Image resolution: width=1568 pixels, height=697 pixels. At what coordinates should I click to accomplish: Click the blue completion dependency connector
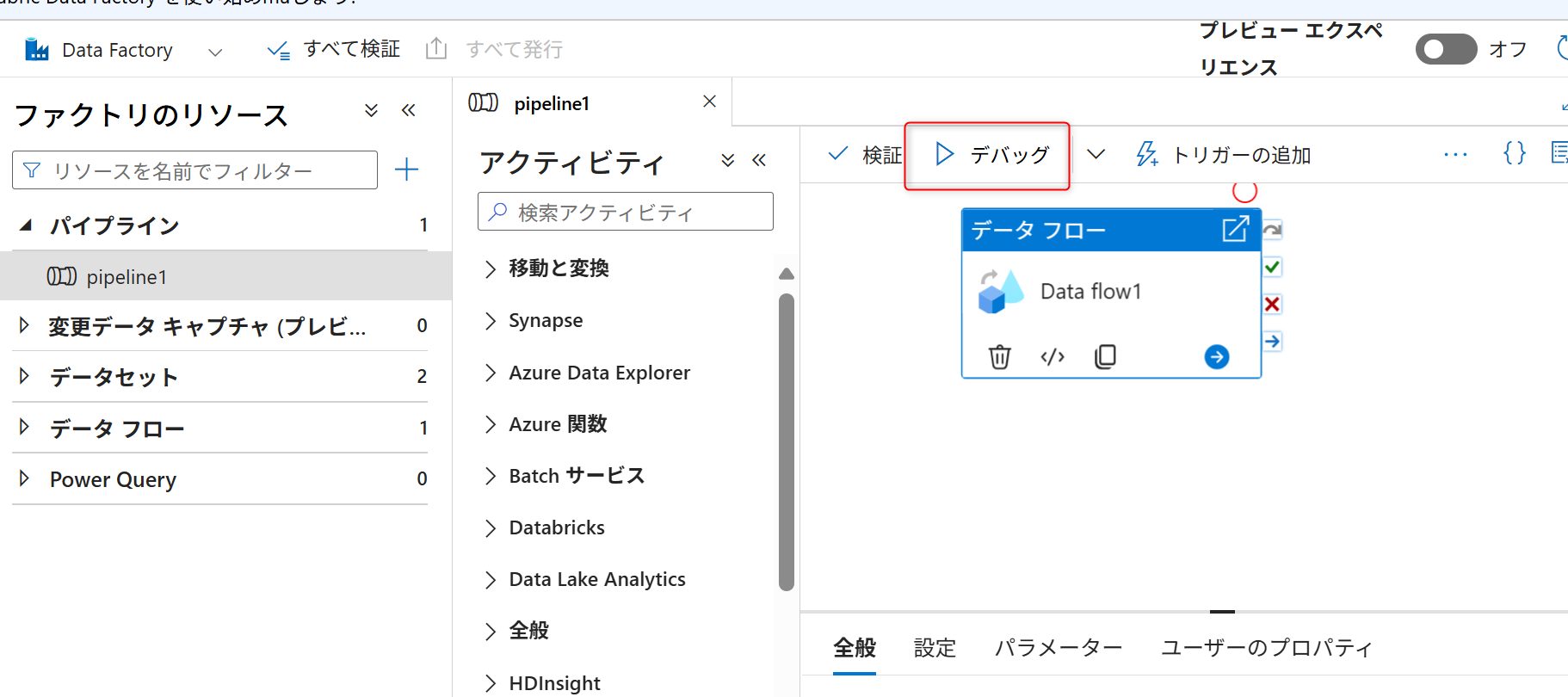click(1272, 341)
